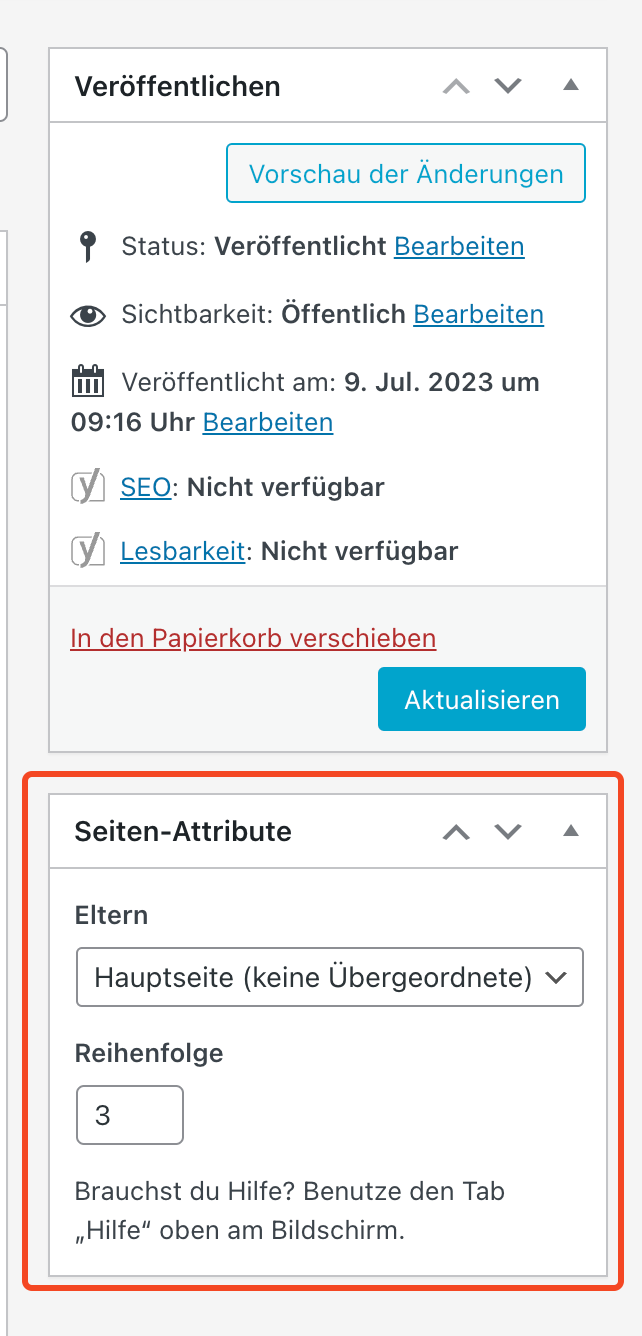This screenshot has width=642, height=1336.
Task: Open the Eltern parent page dropdown
Action: click(x=330, y=977)
